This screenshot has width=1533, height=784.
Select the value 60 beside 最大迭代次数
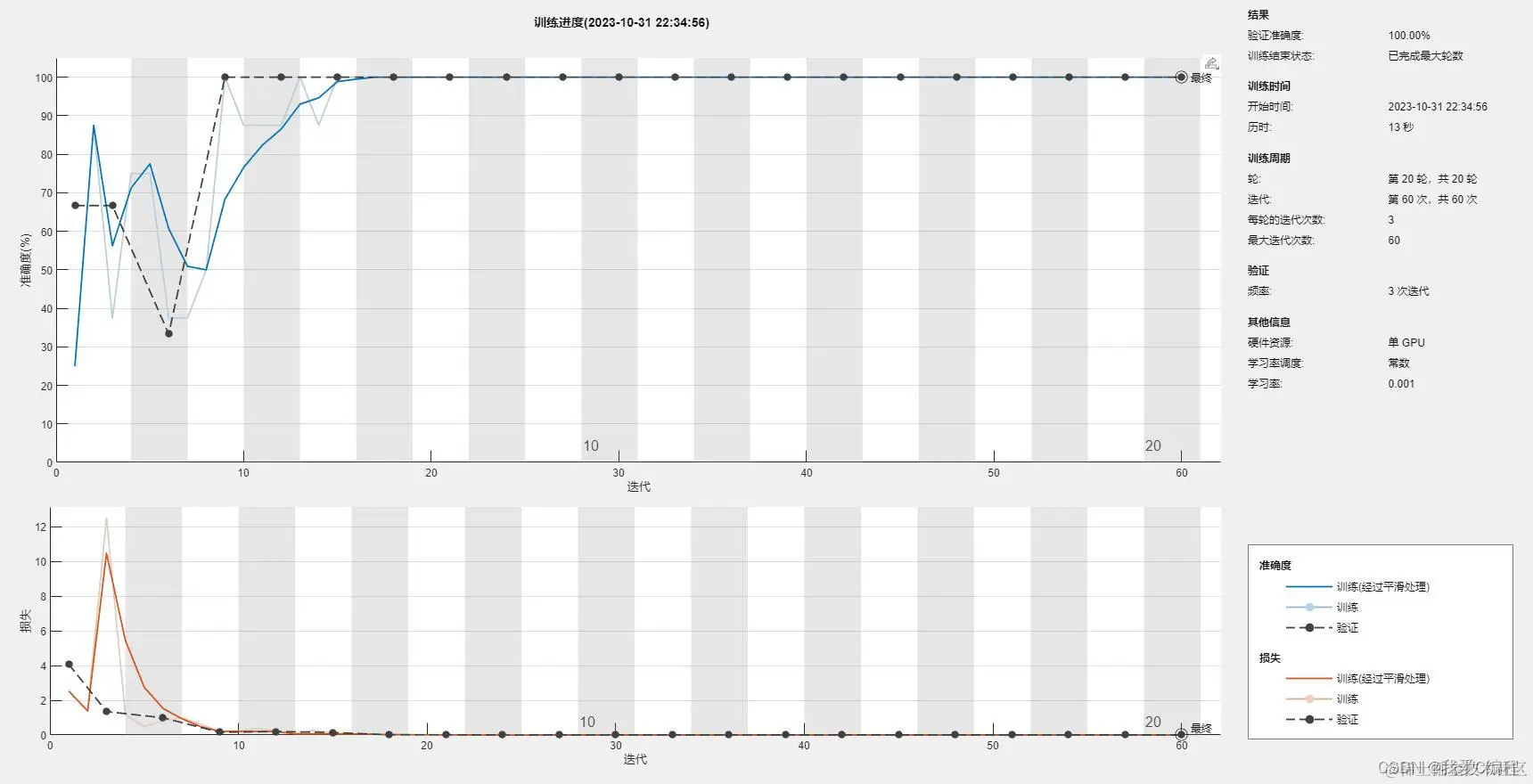click(x=1394, y=241)
